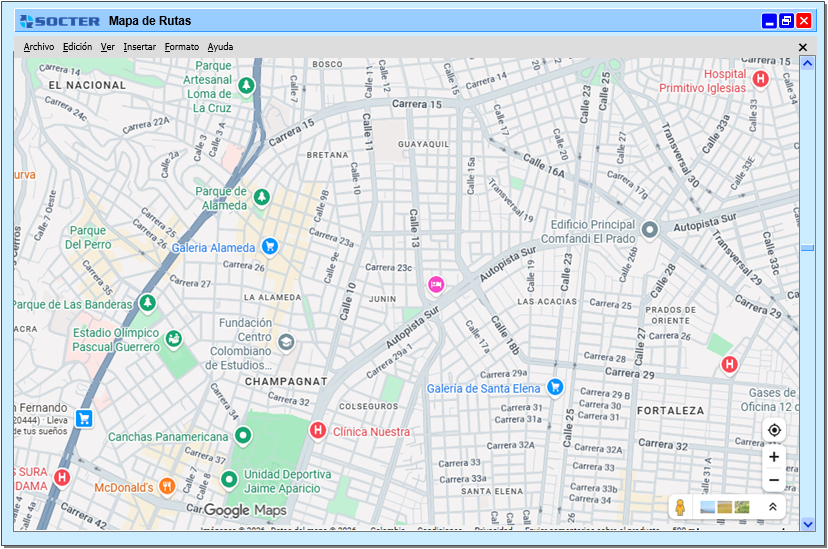Click the vertical scrollbar up arrow
This screenshot has width=828, height=549.
click(807, 64)
